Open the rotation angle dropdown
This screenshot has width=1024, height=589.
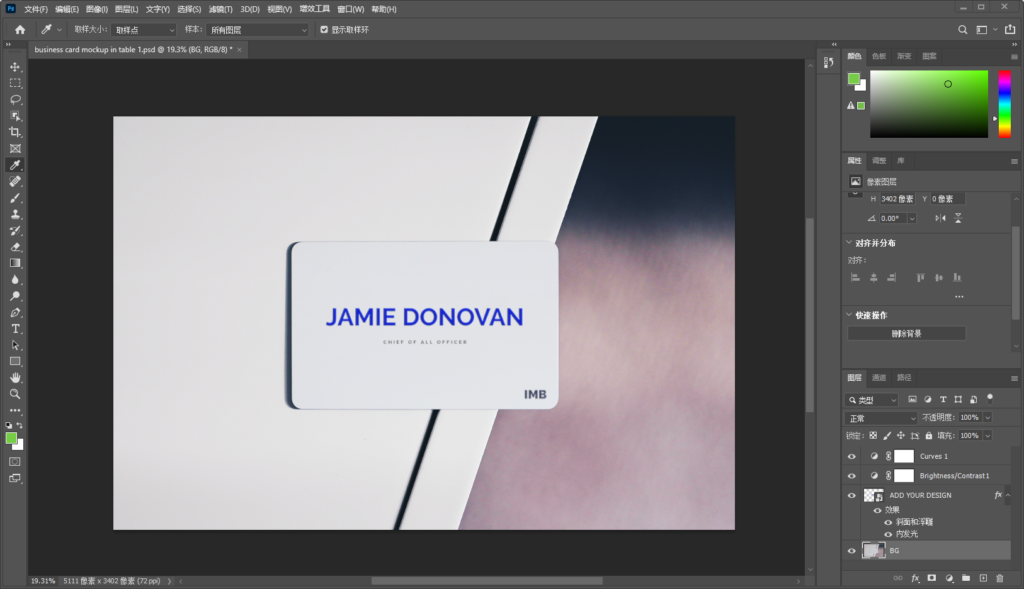click(x=912, y=218)
